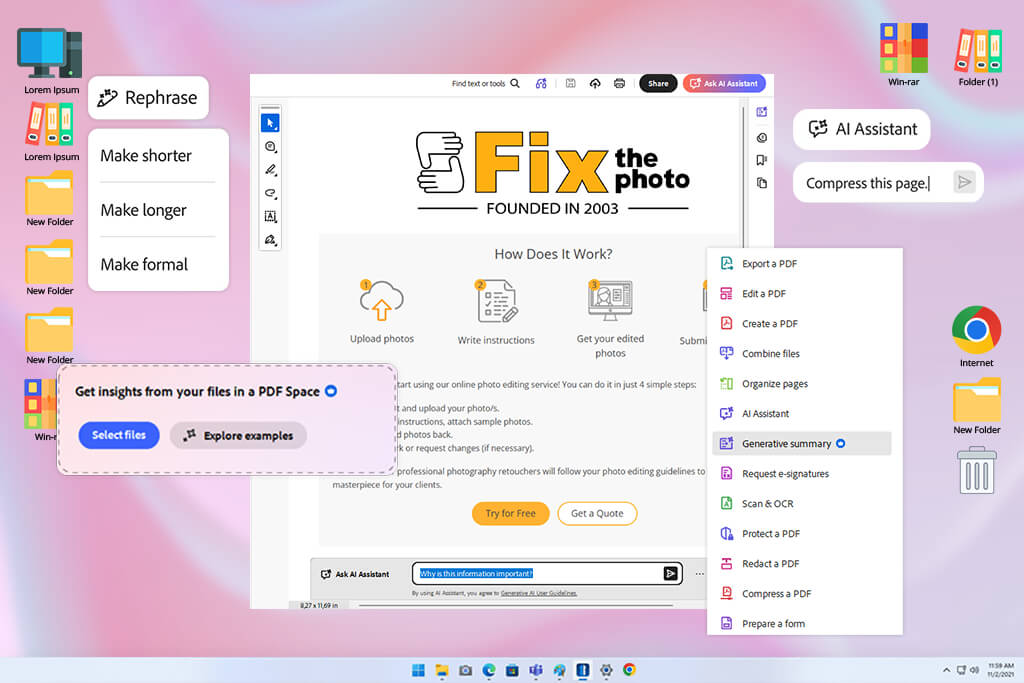
Task: Click the send arrow beside 'Compress this page'
Action: tap(964, 182)
